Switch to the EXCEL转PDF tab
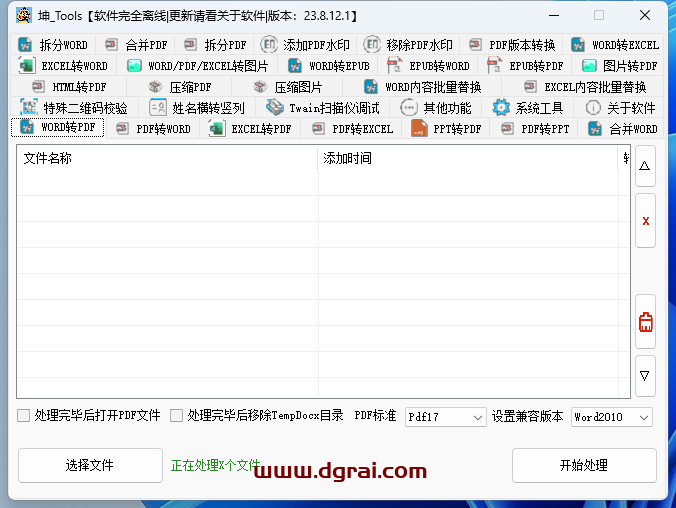The width and height of the screenshot is (676, 508). click(250, 129)
